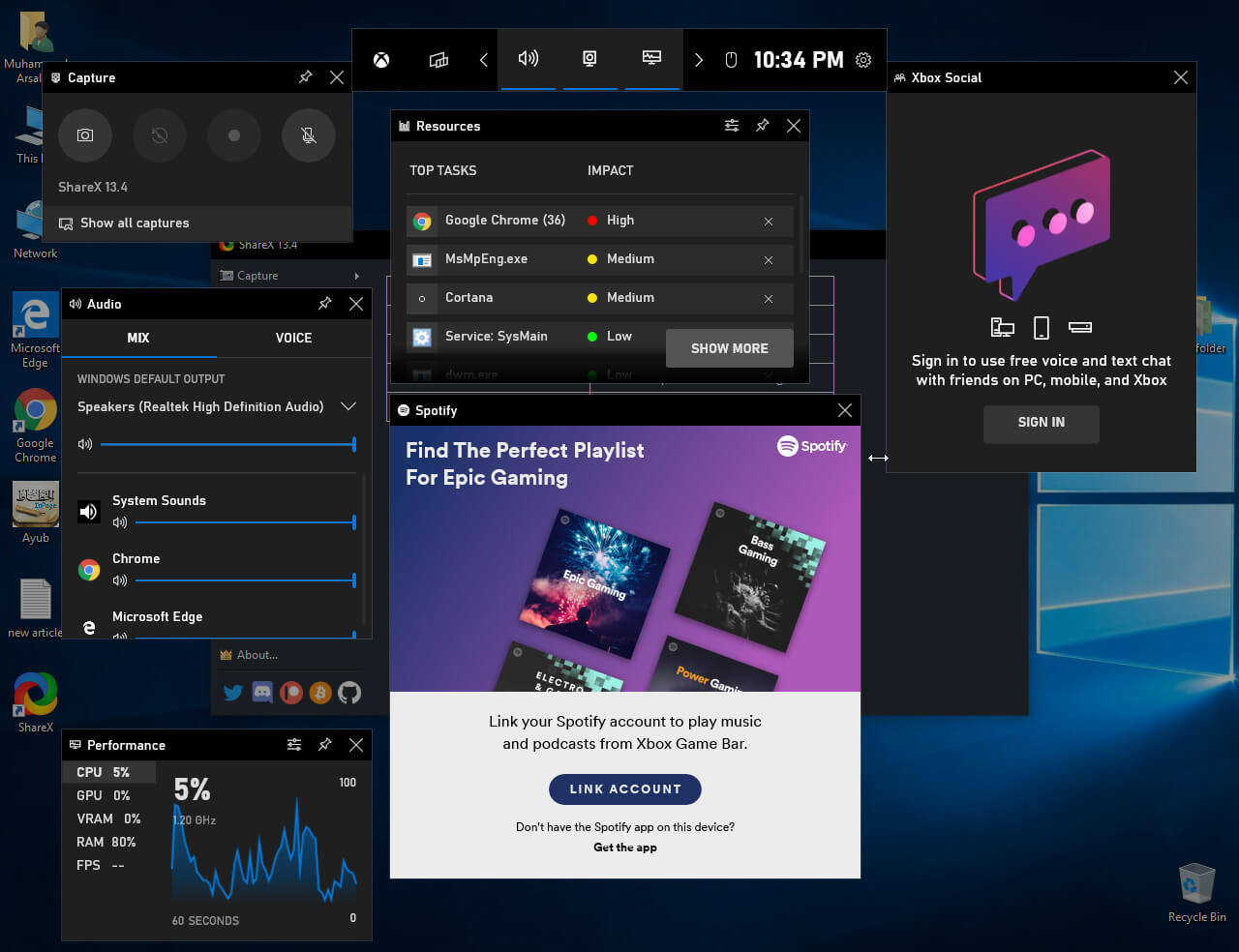Viewport: 1239px width, 952px height.
Task: Click the Patreon icon in ShareX
Action: [x=291, y=693]
